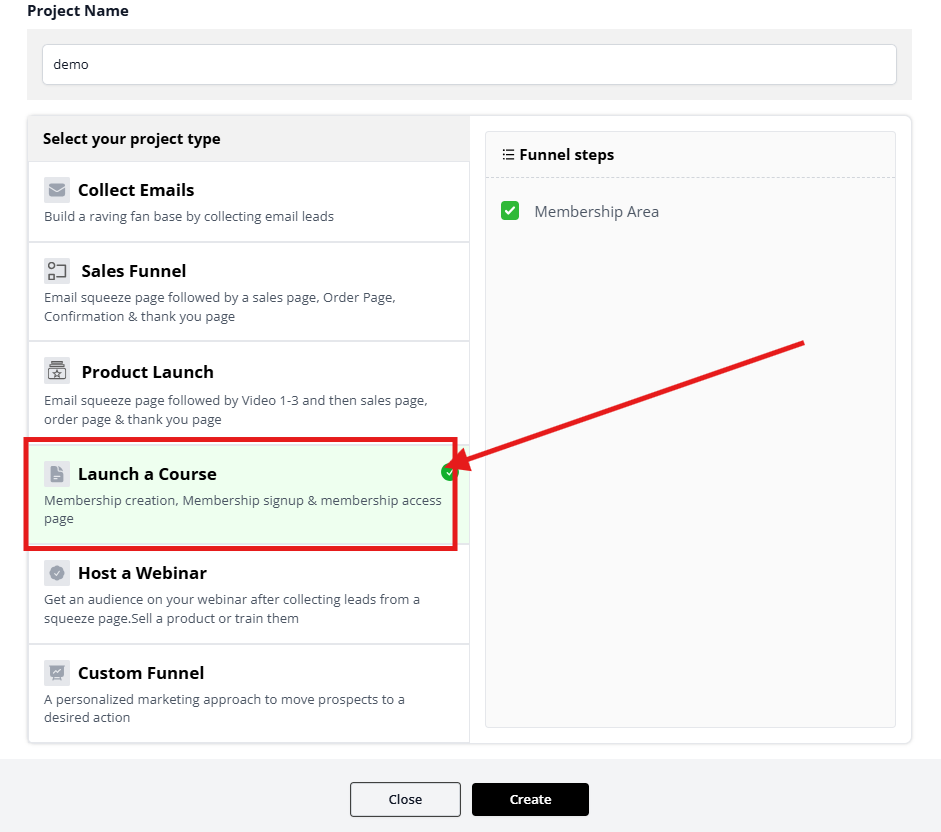Screen dimensions: 941x832
Task: Choose the Sales Funnel project type
Action: coord(248,292)
